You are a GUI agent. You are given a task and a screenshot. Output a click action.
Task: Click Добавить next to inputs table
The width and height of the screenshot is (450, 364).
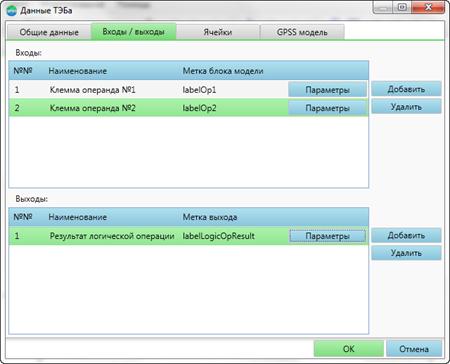pos(406,89)
